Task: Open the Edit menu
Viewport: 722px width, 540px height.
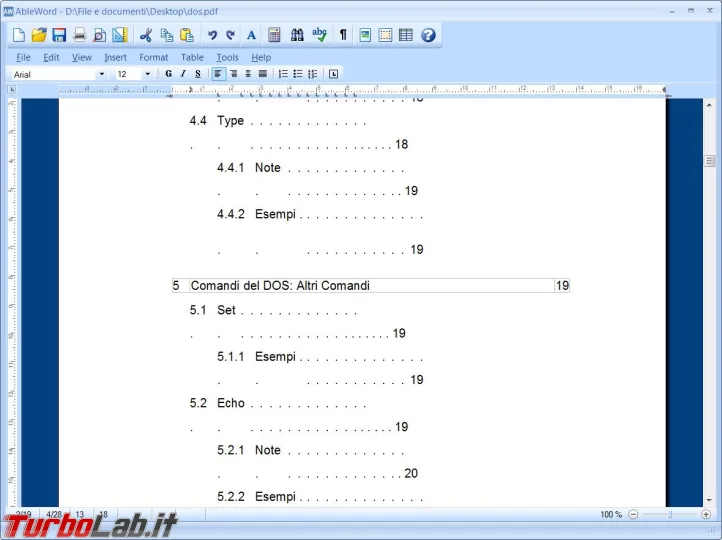Action: [51, 58]
